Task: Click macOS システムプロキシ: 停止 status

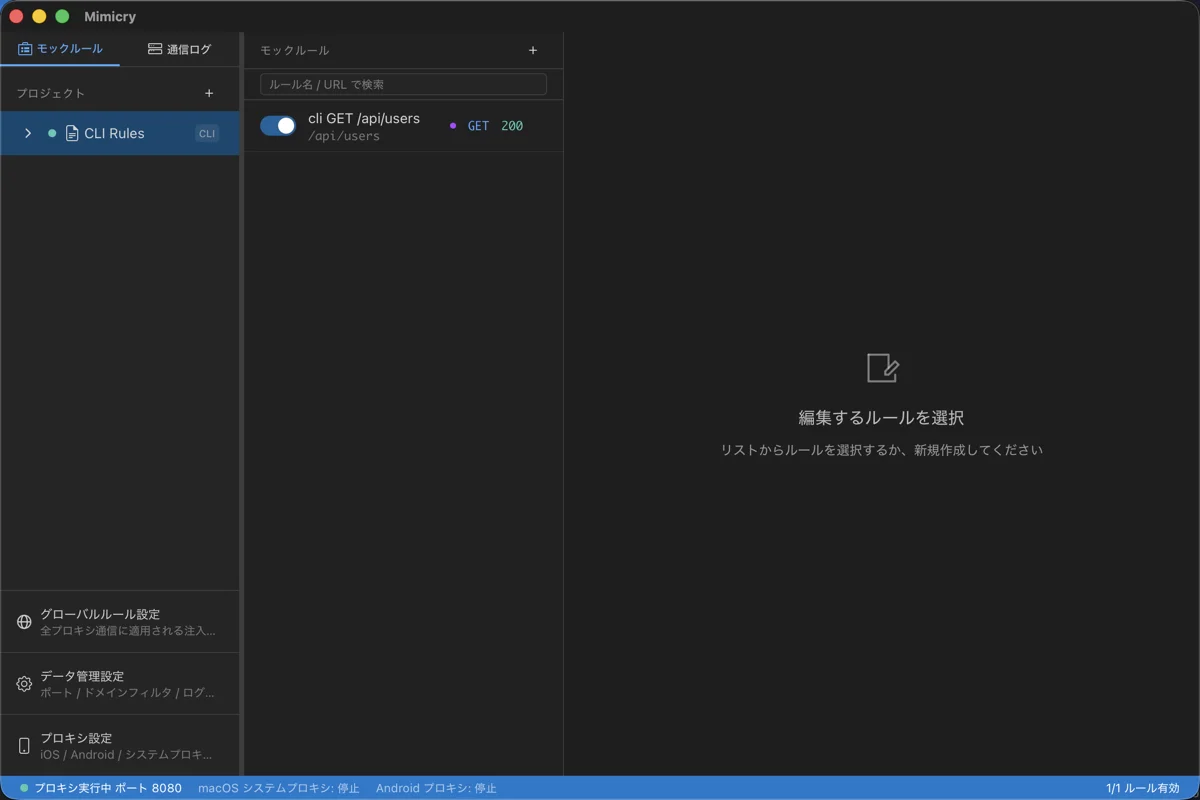Action: [279, 788]
